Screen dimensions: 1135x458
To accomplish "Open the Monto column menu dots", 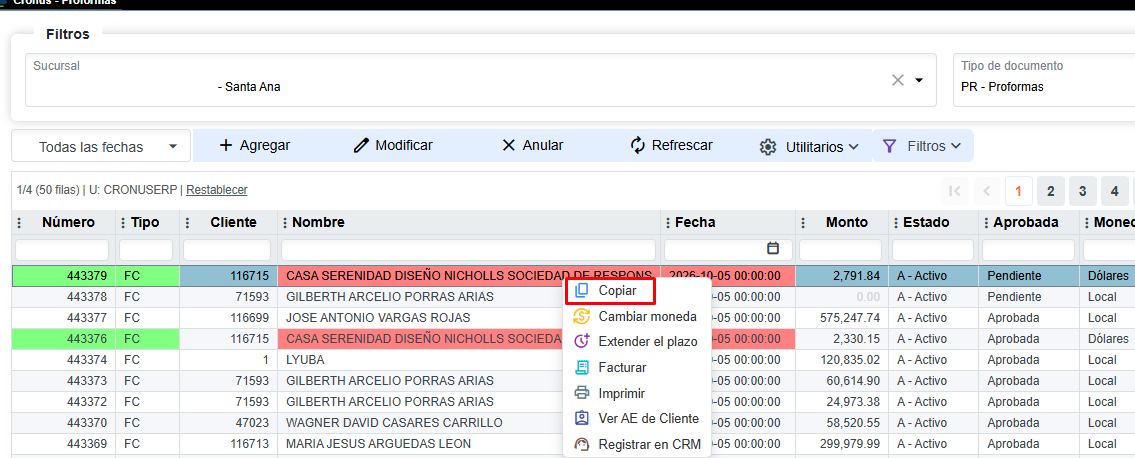I will [x=804, y=223].
